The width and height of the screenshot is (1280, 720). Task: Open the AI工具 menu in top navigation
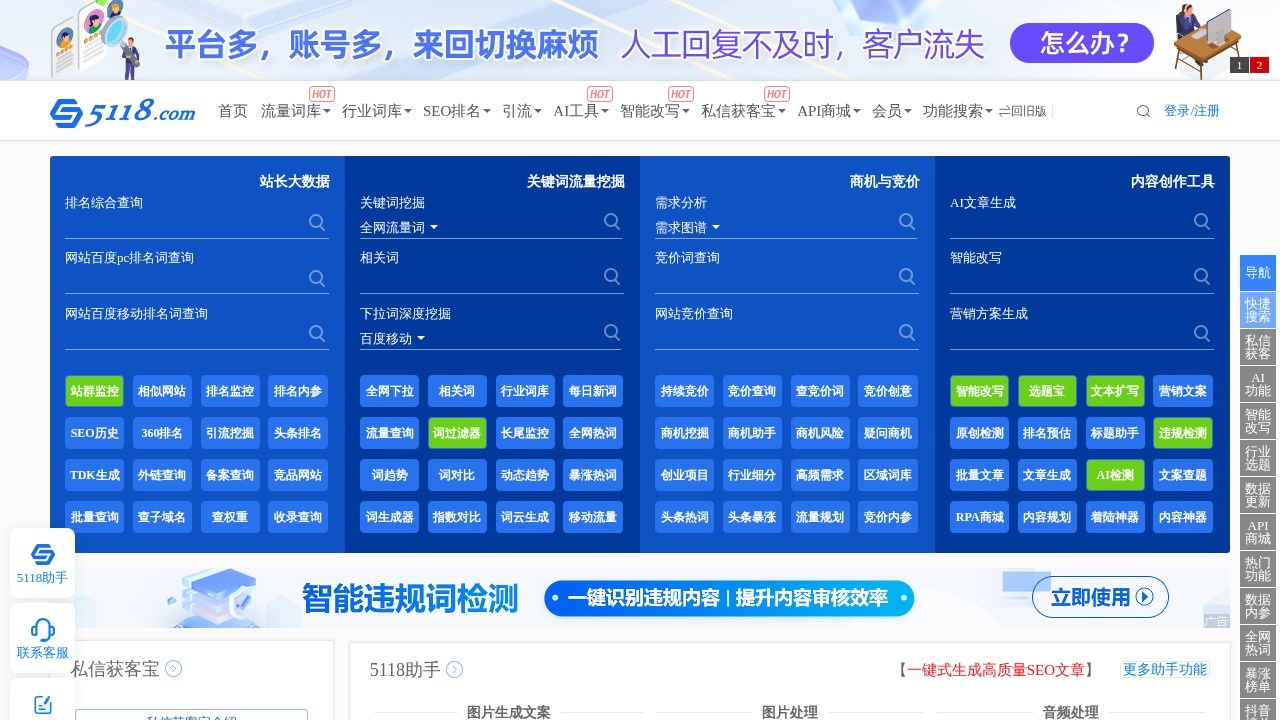pyautogui.click(x=578, y=111)
